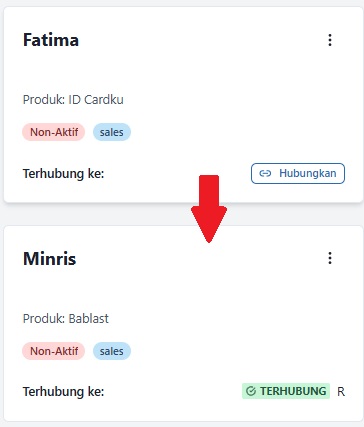This screenshot has height=427, width=364.
Task: Open the three-dot menu on Fatima card
Action: (x=330, y=40)
